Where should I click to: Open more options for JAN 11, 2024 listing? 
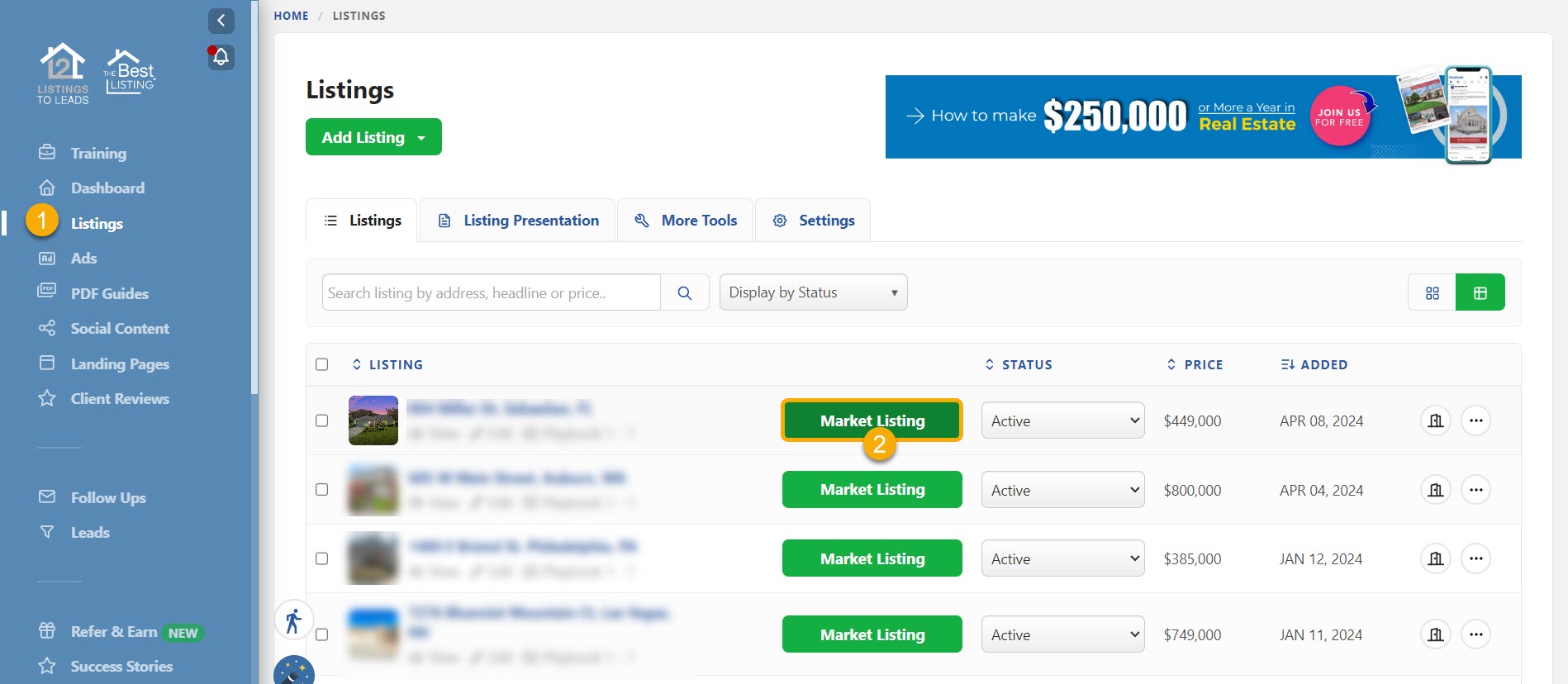pos(1476,634)
